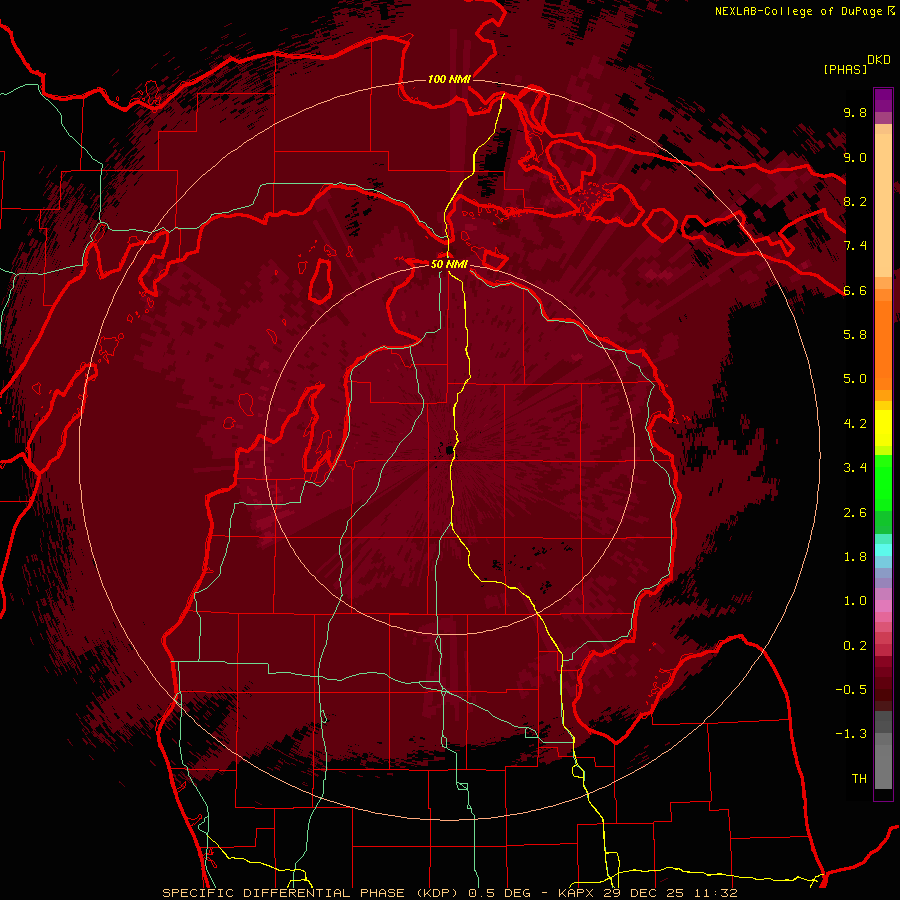Click the '[PHAS]' units label
Screen dimensions: 900x900
845,69
